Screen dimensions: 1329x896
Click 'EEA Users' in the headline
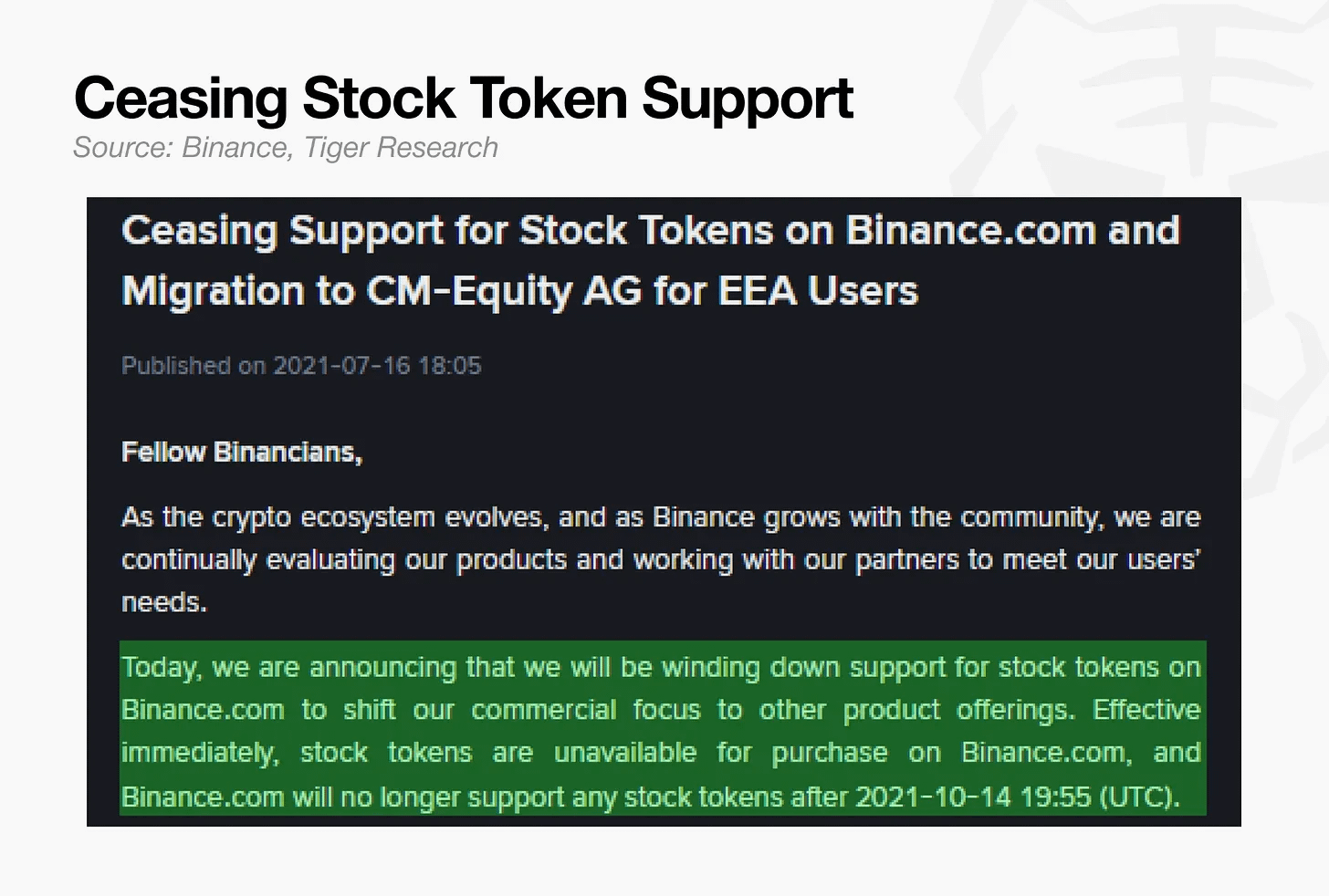[818, 291]
